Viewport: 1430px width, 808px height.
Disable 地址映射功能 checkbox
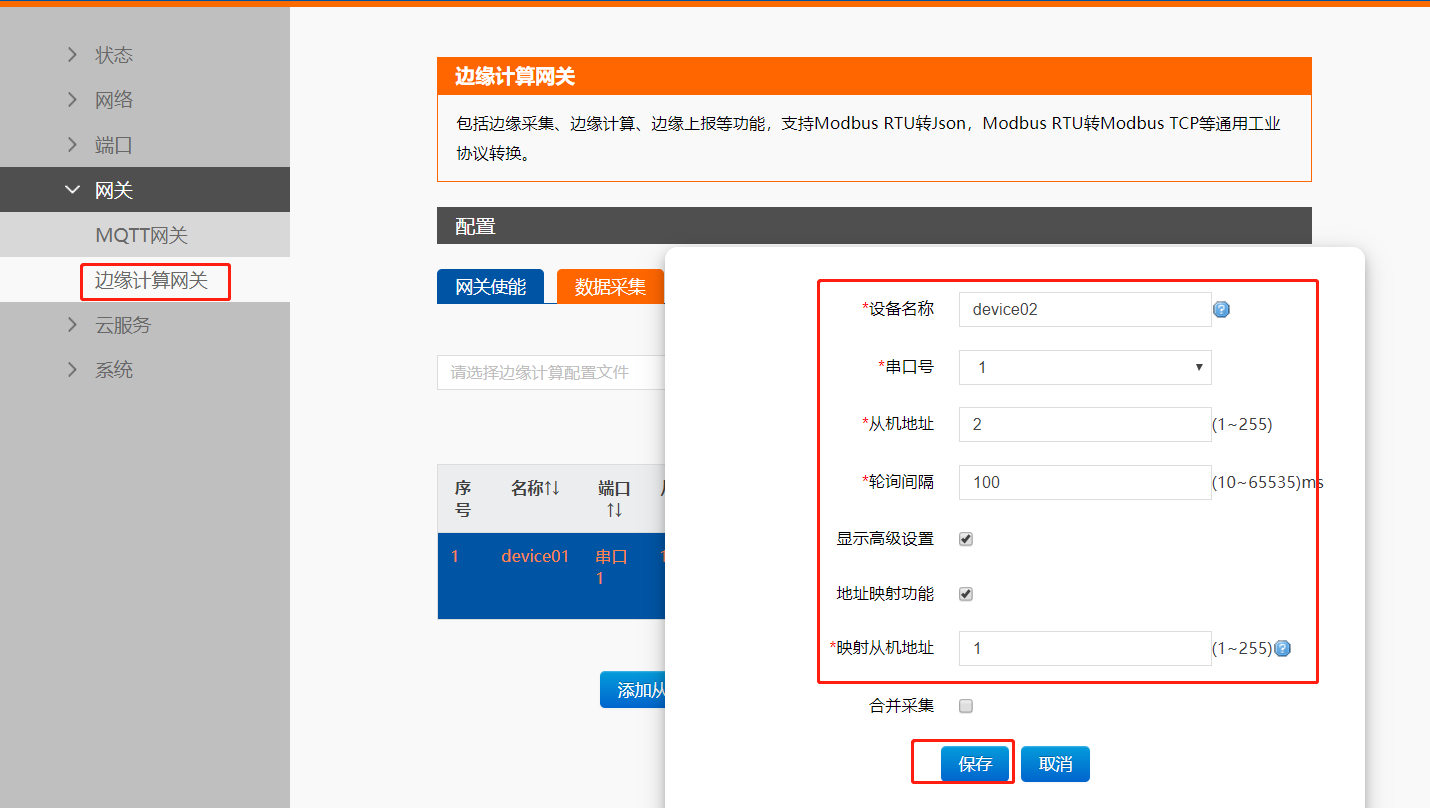pyautogui.click(x=966, y=594)
